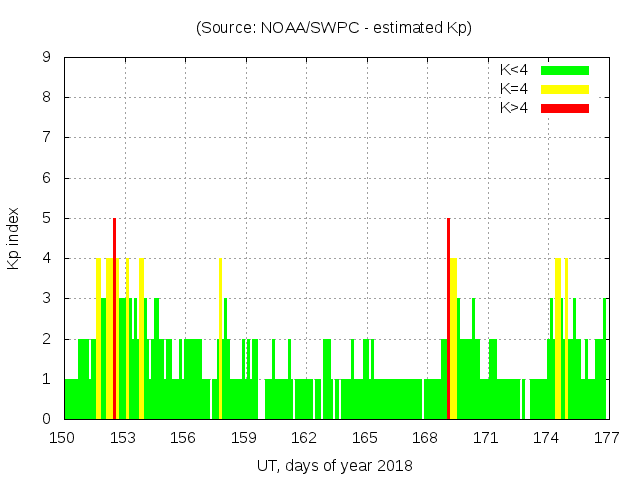640x480 pixels.
Task: Click the x-axis tick label 159
Action: [x=244, y=438]
